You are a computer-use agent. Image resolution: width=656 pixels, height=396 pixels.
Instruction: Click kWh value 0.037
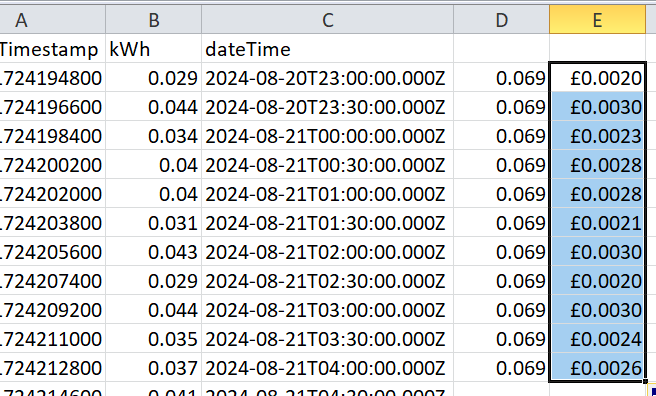(x=154, y=368)
